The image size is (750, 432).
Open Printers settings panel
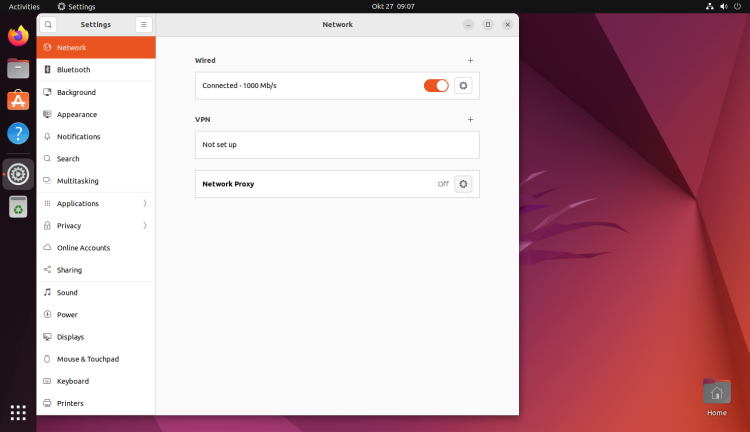(96, 403)
